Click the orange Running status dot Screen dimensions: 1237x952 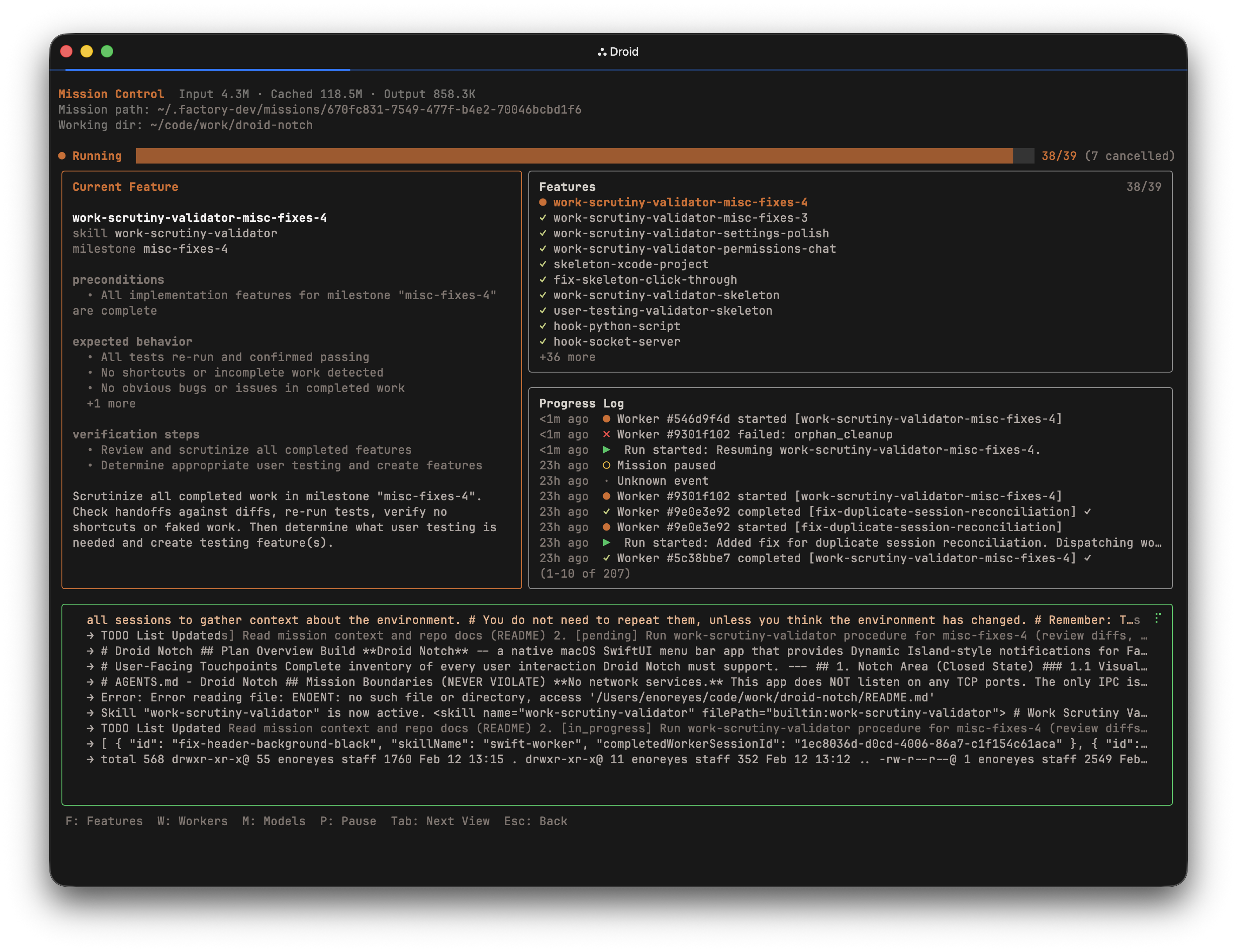(62, 155)
